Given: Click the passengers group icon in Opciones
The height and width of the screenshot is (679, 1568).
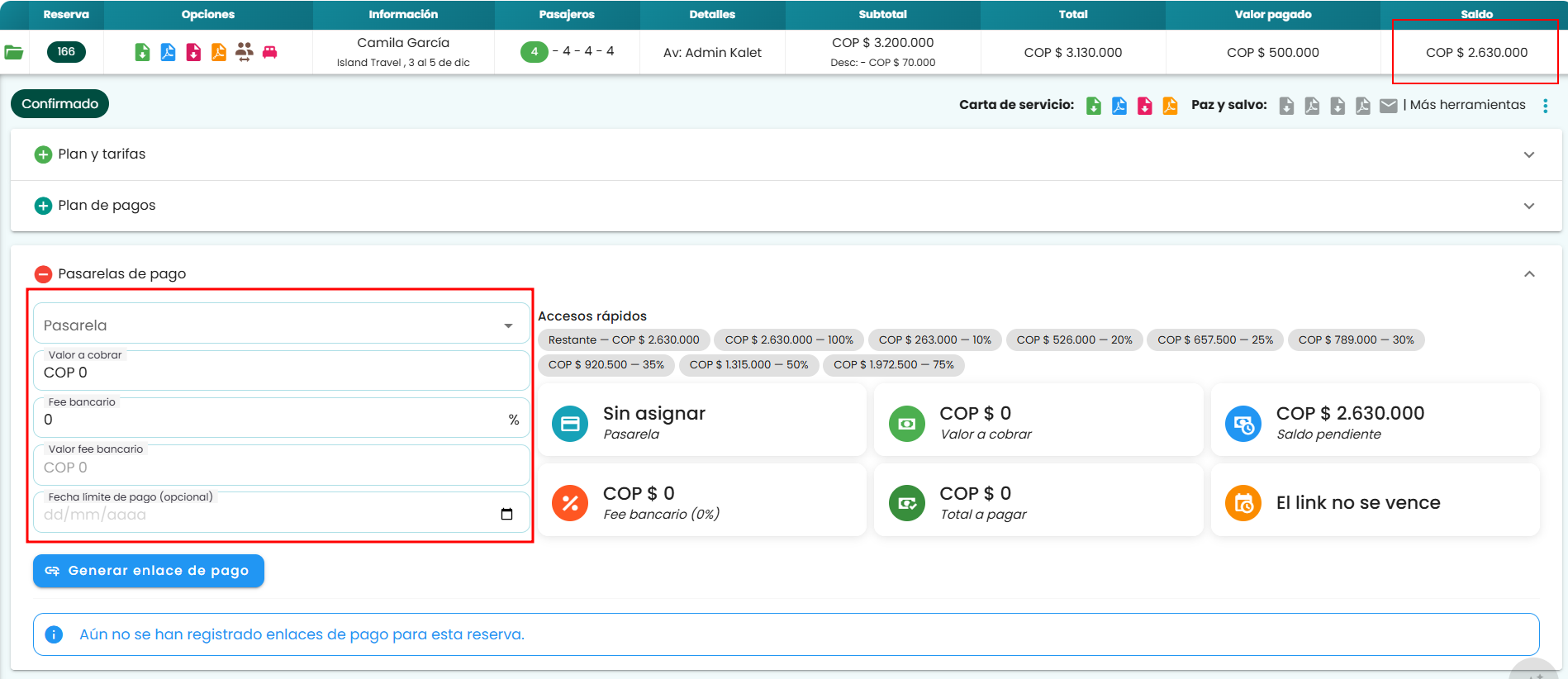Looking at the screenshot, I should [x=245, y=52].
